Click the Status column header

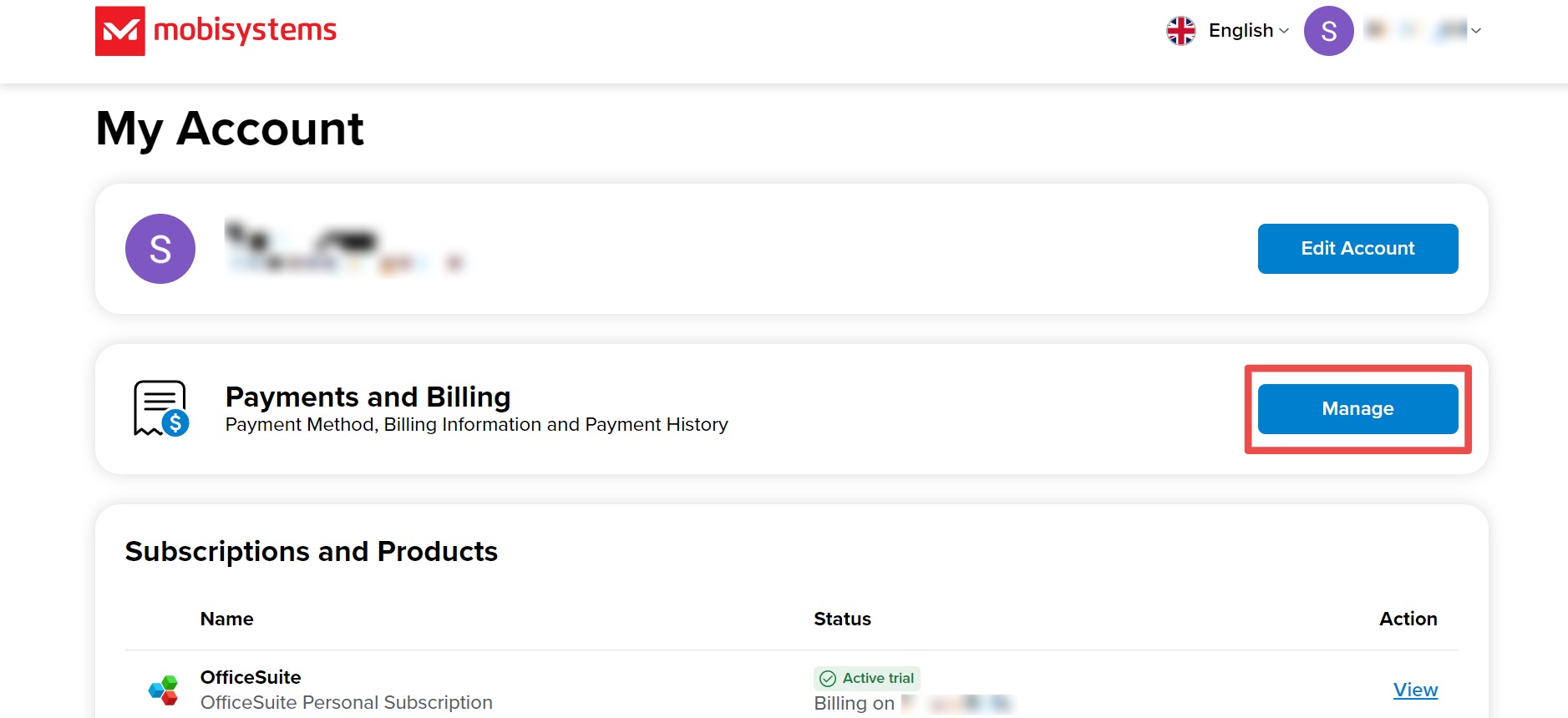pos(842,619)
